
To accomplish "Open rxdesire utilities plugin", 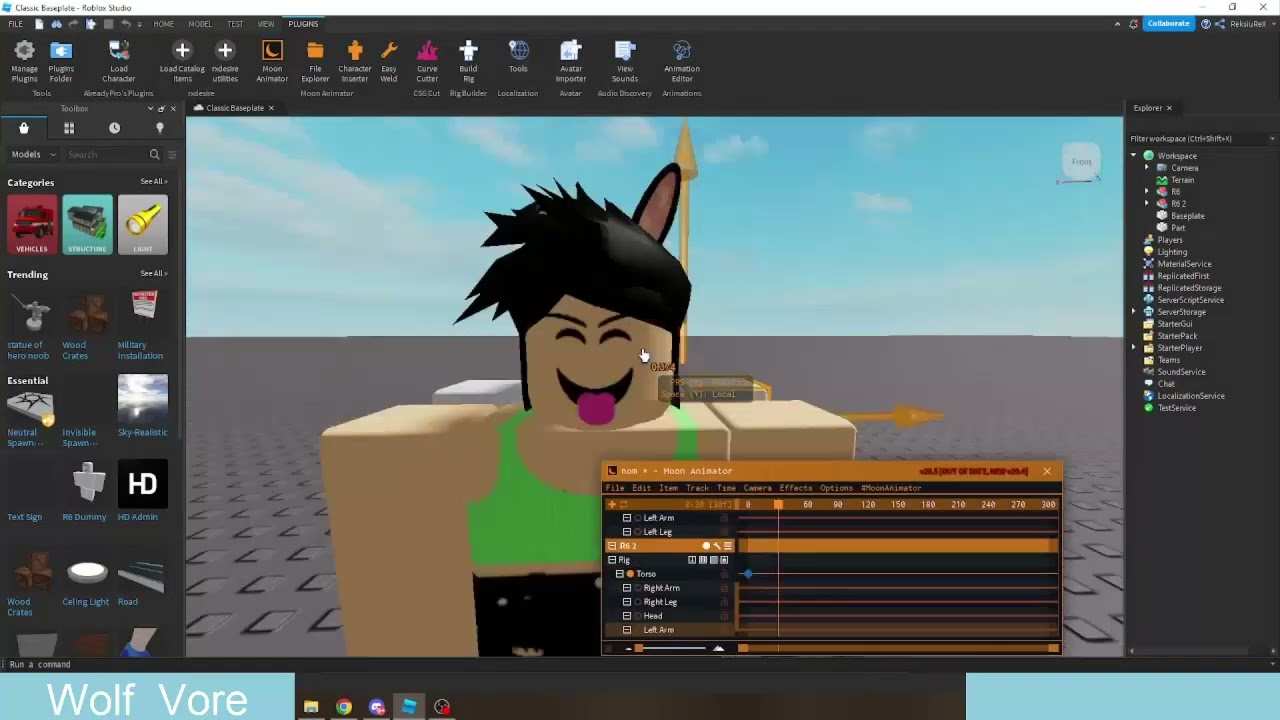I will 225,61.
